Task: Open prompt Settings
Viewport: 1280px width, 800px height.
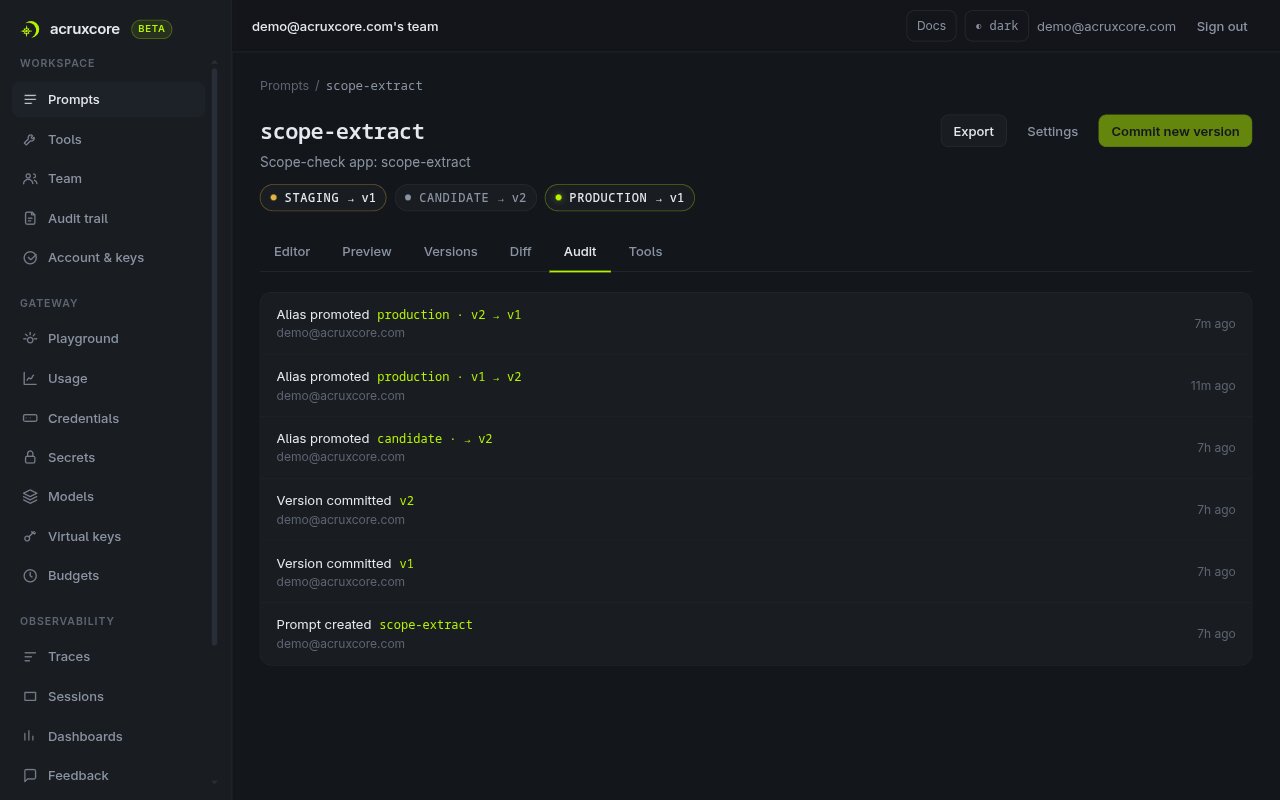Action: (1052, 131)
